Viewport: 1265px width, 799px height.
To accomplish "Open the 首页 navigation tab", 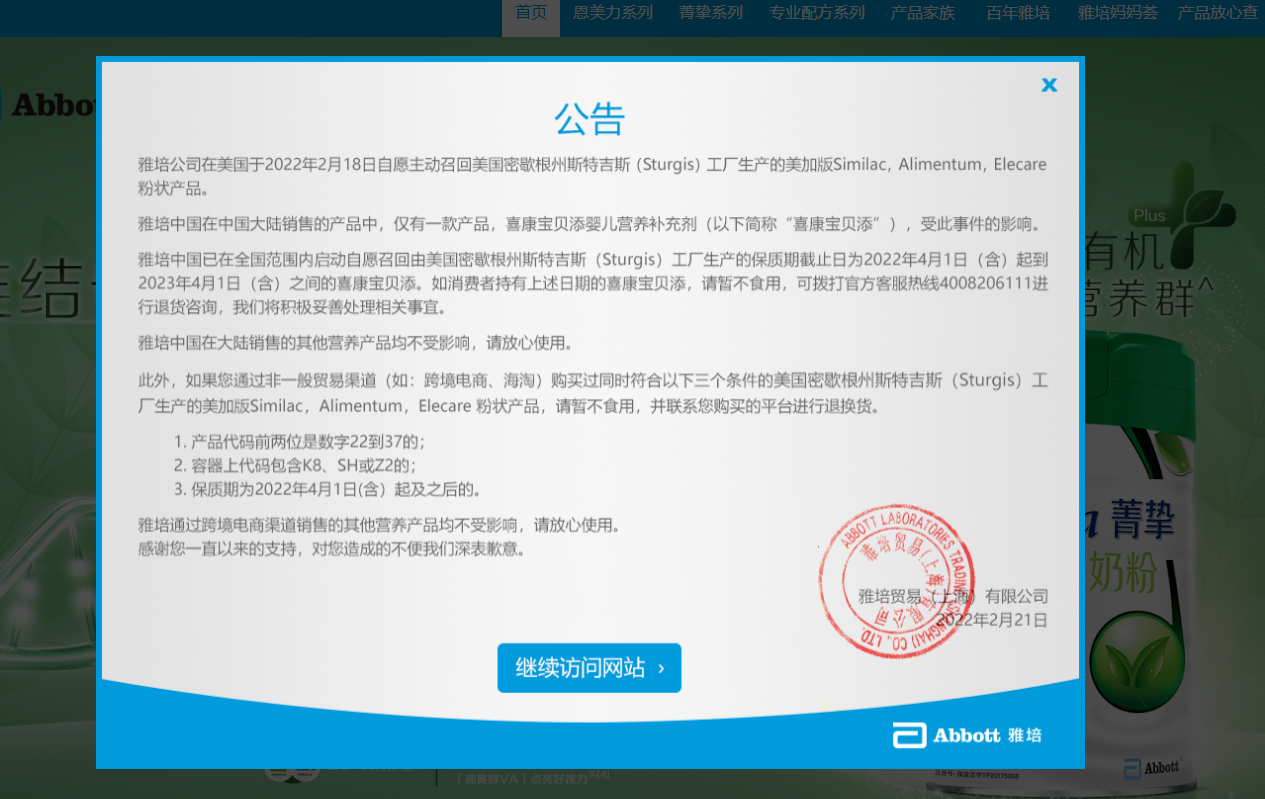I will [x=531, y=13].
